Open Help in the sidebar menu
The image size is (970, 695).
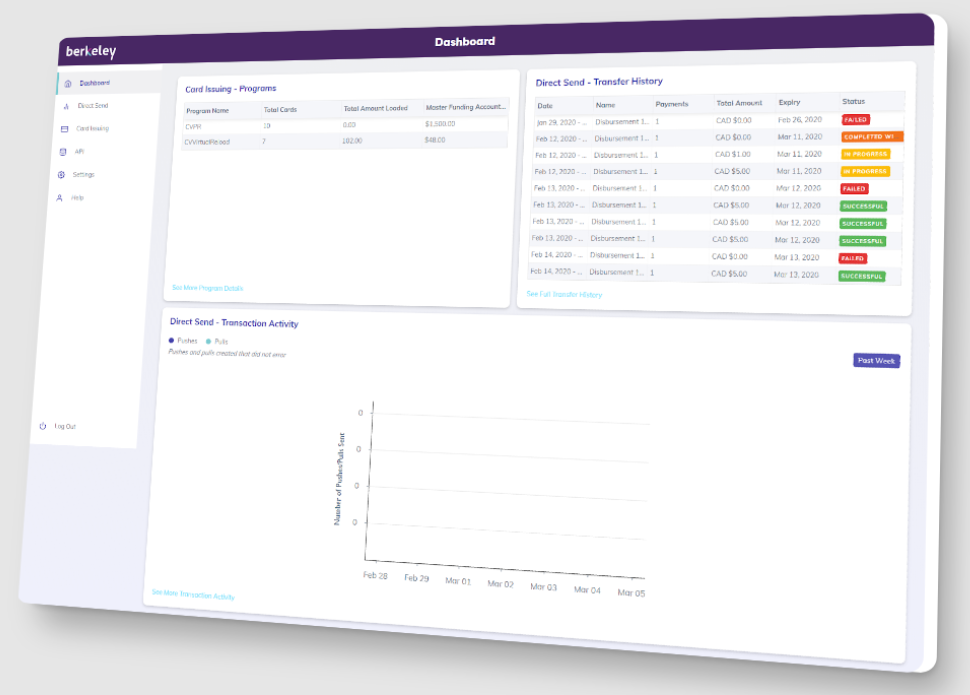77,198
